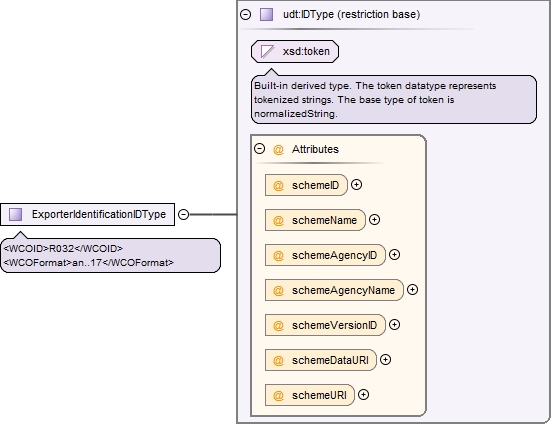The height and width of the screenshot is (425, 552).
Task: Expand the schemeAgencyID attribute
Action: click(394, 255)
